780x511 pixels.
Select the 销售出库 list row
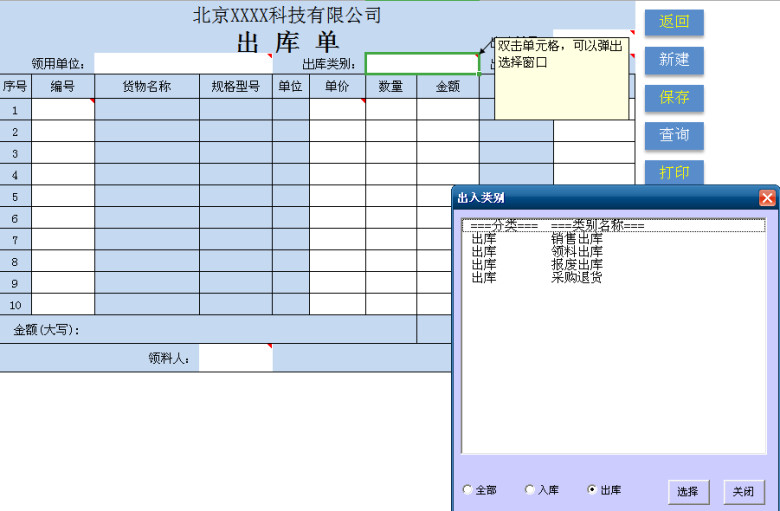coord(614,239)
